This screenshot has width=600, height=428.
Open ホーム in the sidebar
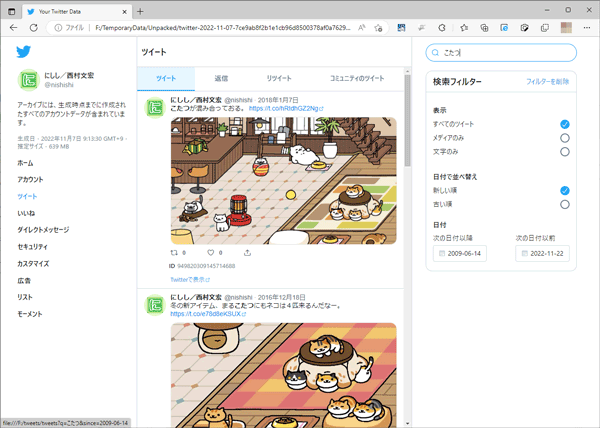tap(25, 163)
